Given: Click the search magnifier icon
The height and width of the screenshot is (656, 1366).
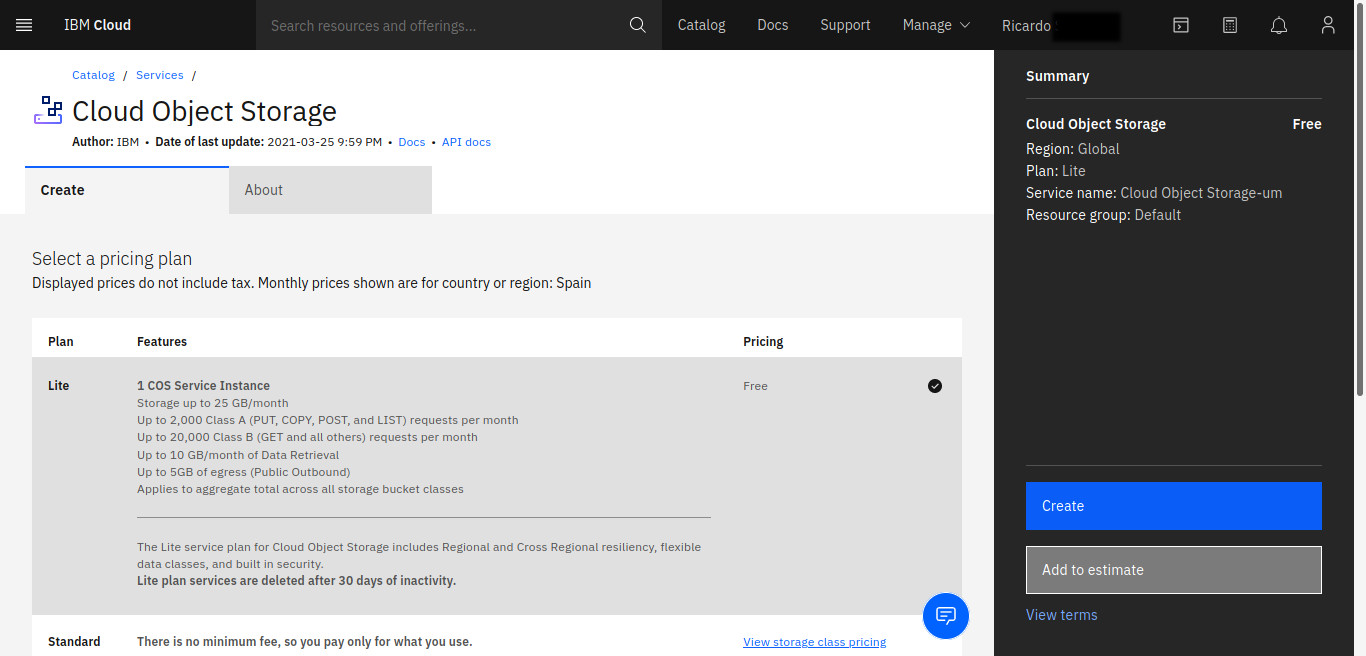Looking at the screenshot, I should [x=637, y=25].
